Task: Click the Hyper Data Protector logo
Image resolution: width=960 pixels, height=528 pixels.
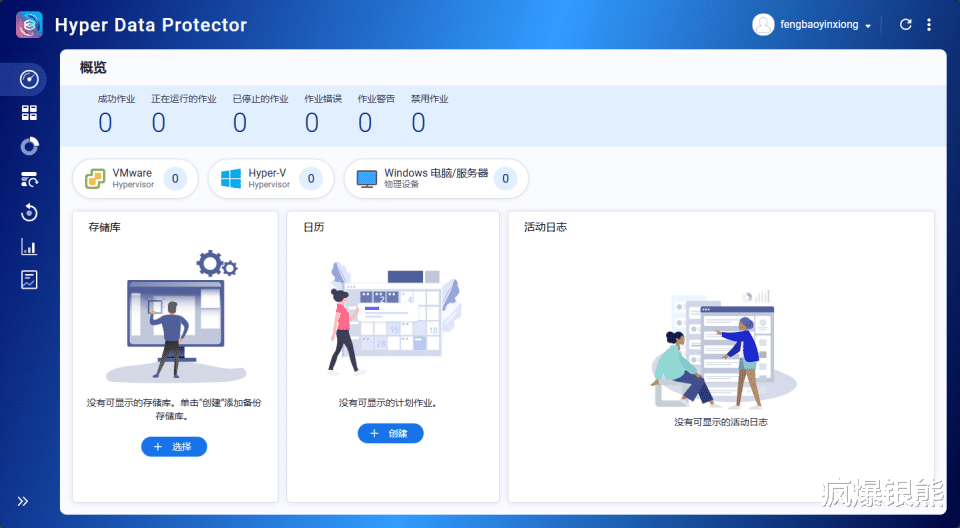Action: point(29,25)
